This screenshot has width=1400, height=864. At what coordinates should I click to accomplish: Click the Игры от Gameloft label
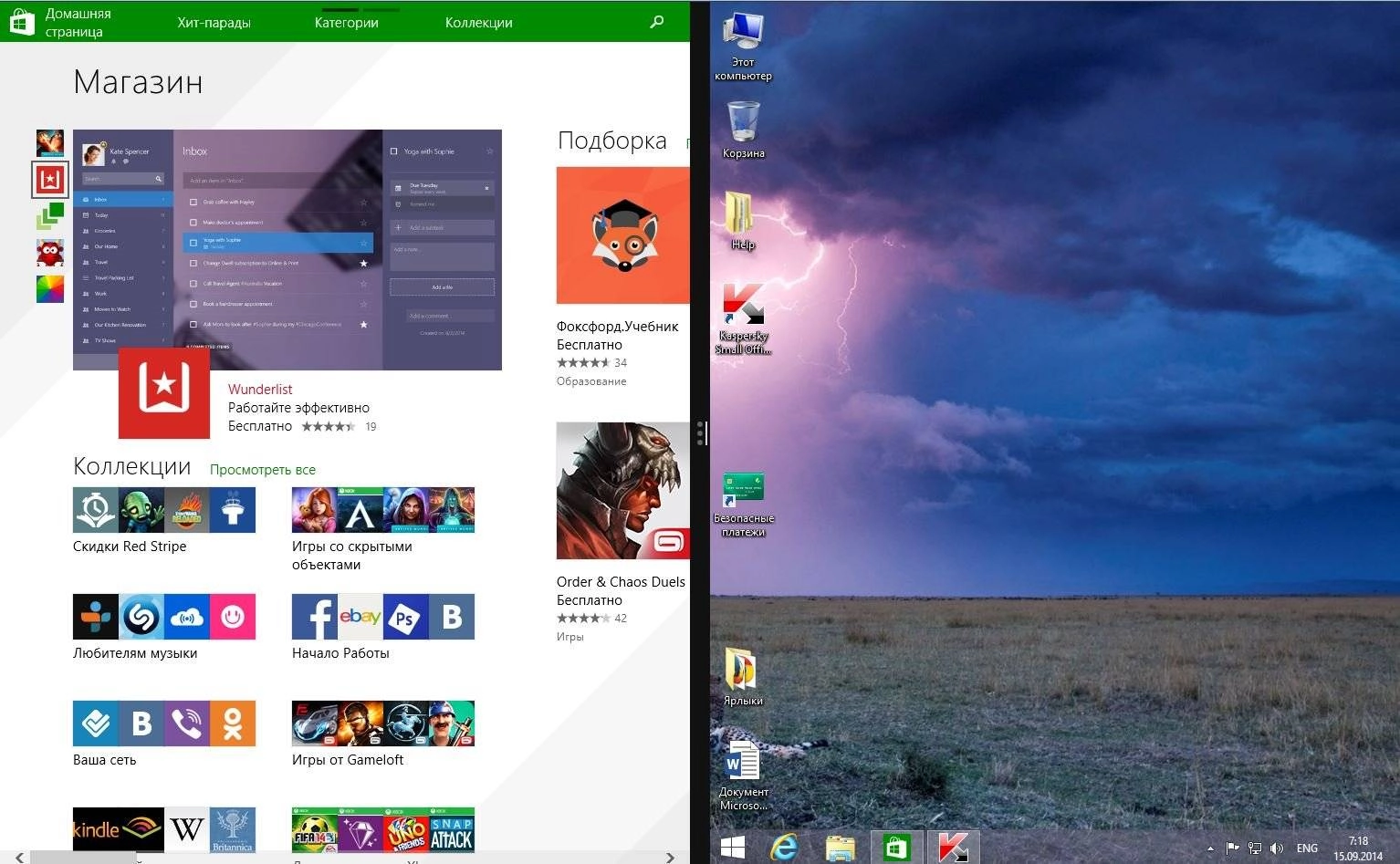(x=348, y=760)
